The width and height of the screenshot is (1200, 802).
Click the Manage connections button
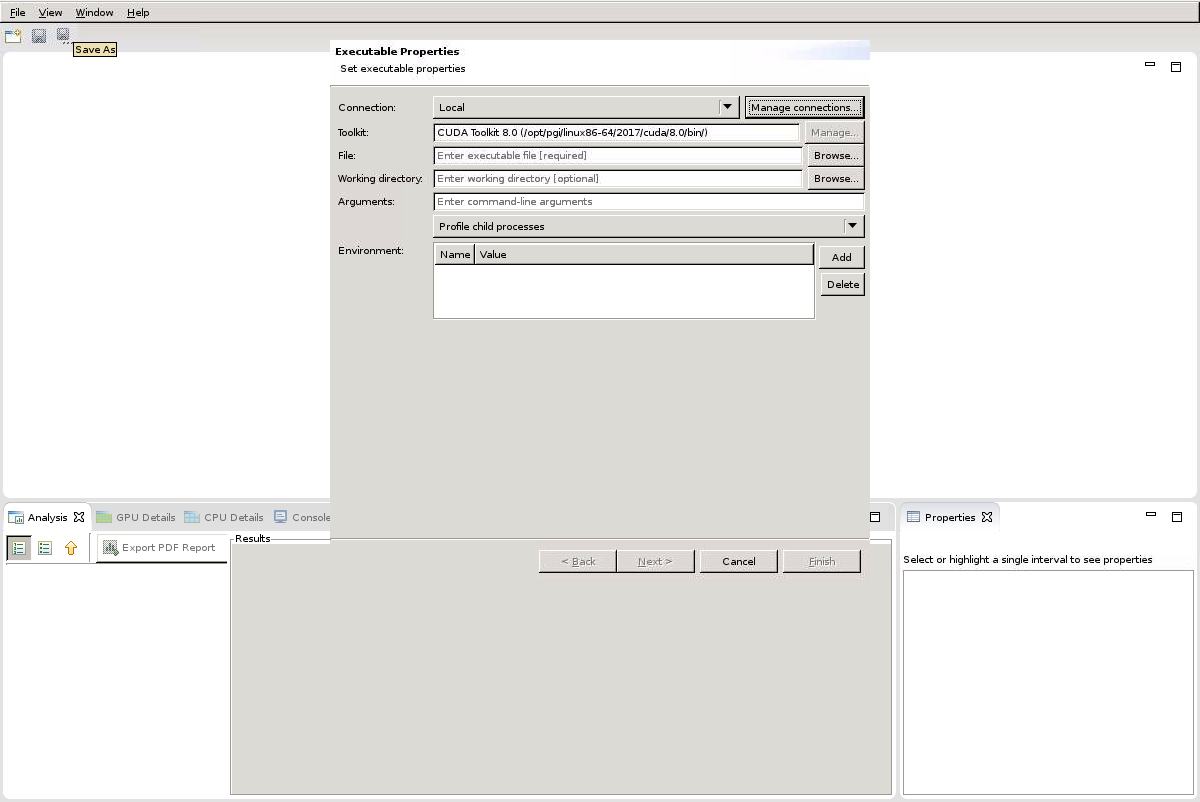pos(804,107)
